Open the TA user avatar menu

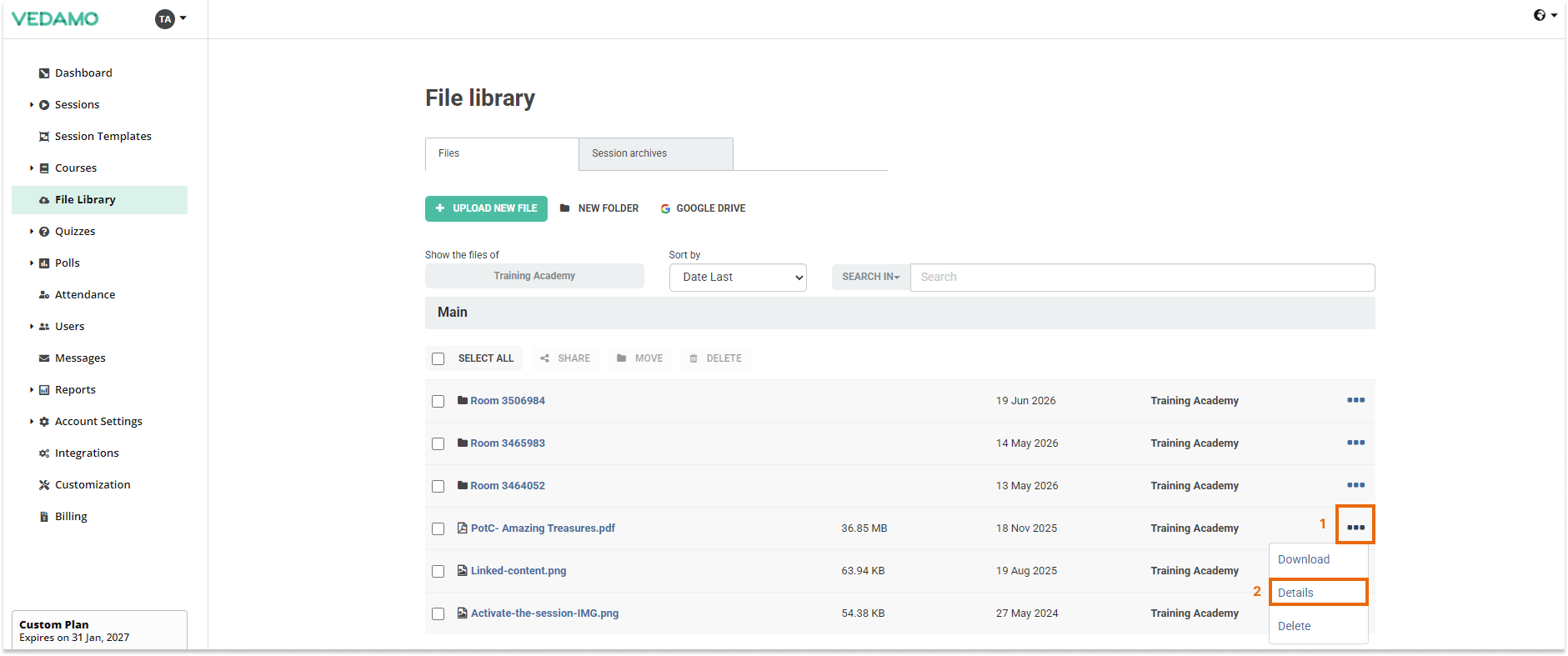[x=170, y=18]
